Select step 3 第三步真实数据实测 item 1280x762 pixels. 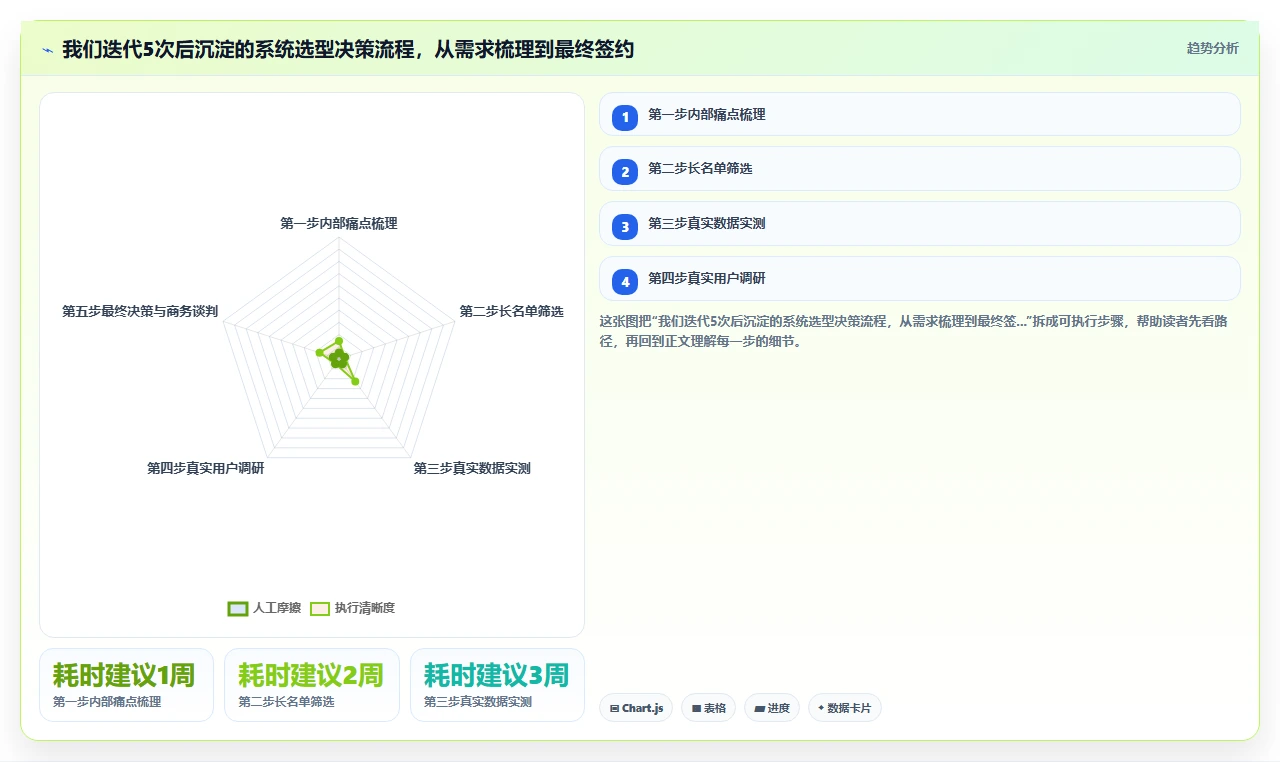coord(919,224)
